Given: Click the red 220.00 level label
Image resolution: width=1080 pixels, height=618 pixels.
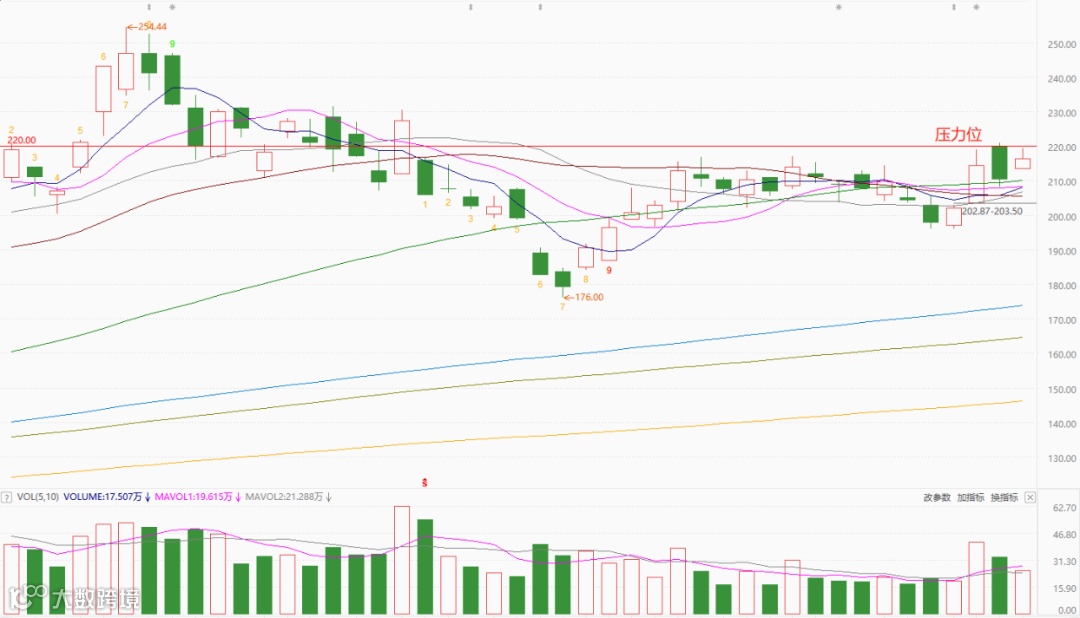Looking at the screenshot, I should coord(21,140).
